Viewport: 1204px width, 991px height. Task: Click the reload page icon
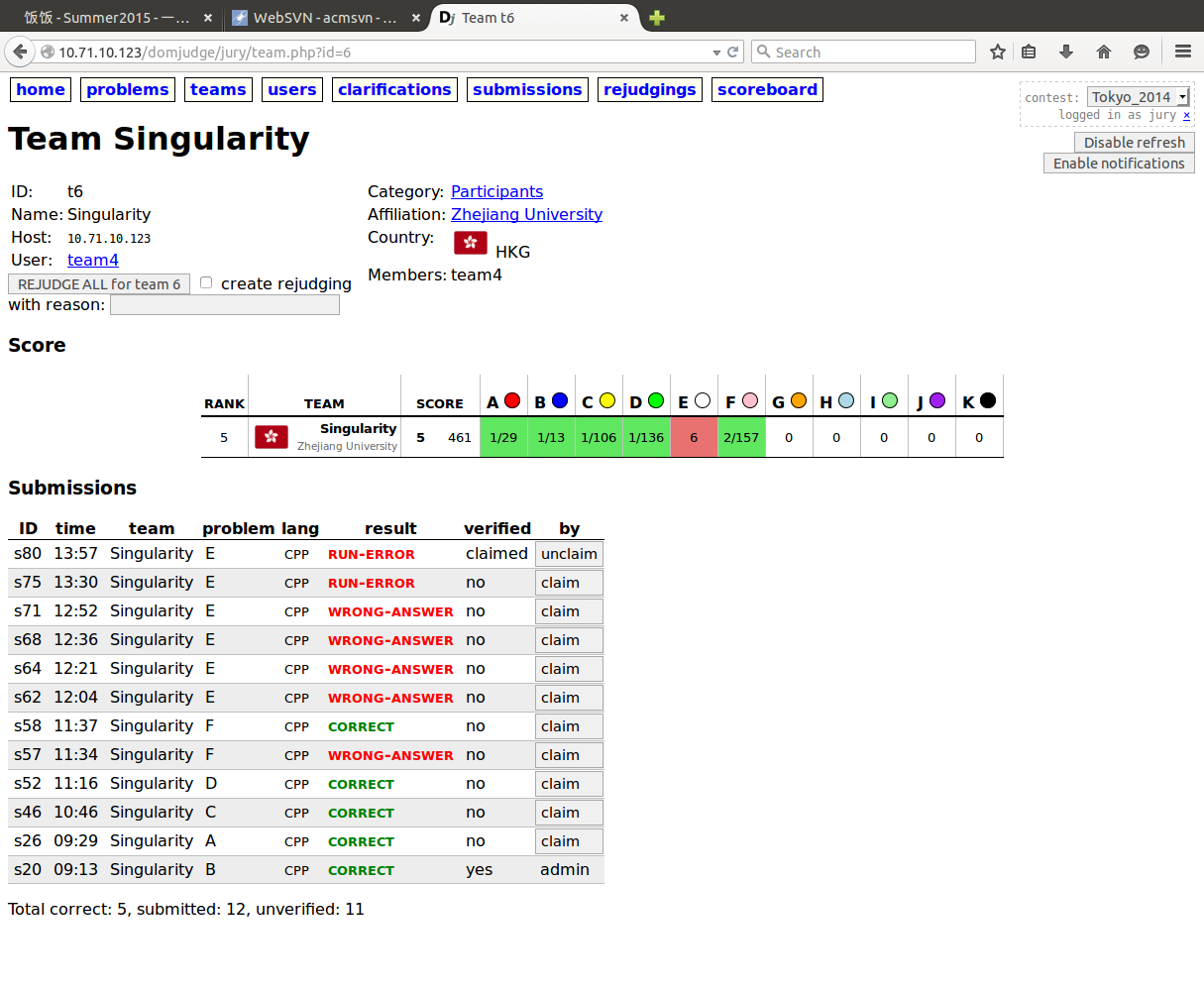[x=733, y=52]
